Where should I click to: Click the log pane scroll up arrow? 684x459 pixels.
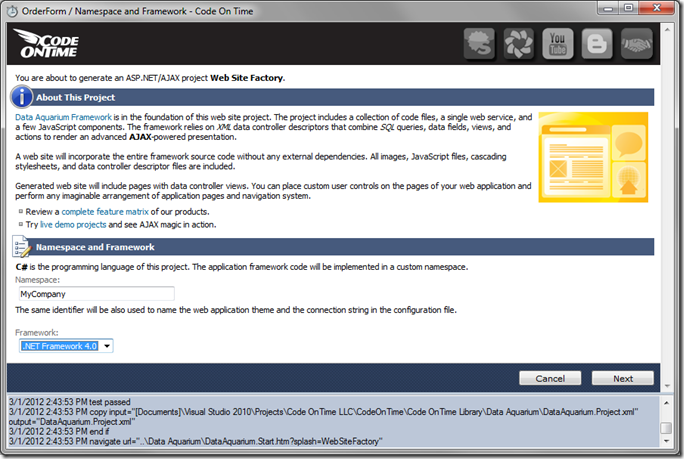pyautogui.click(x=666, y=403)
